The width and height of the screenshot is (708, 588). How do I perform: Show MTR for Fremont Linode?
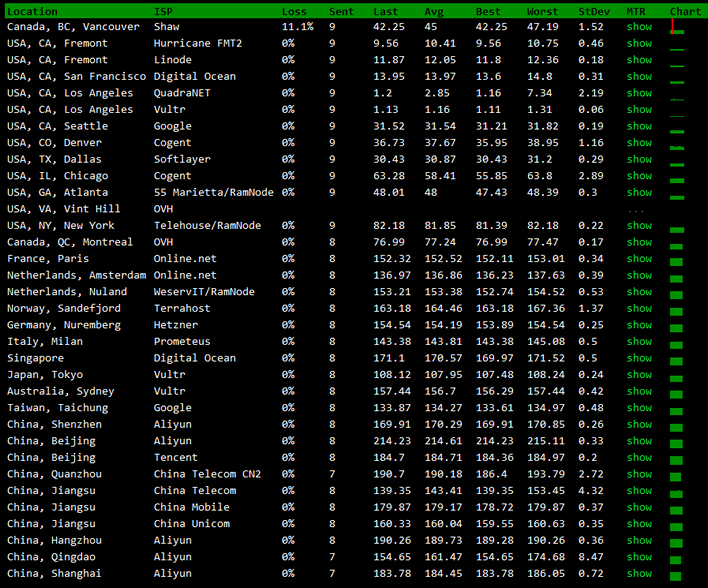coord(639,60)
